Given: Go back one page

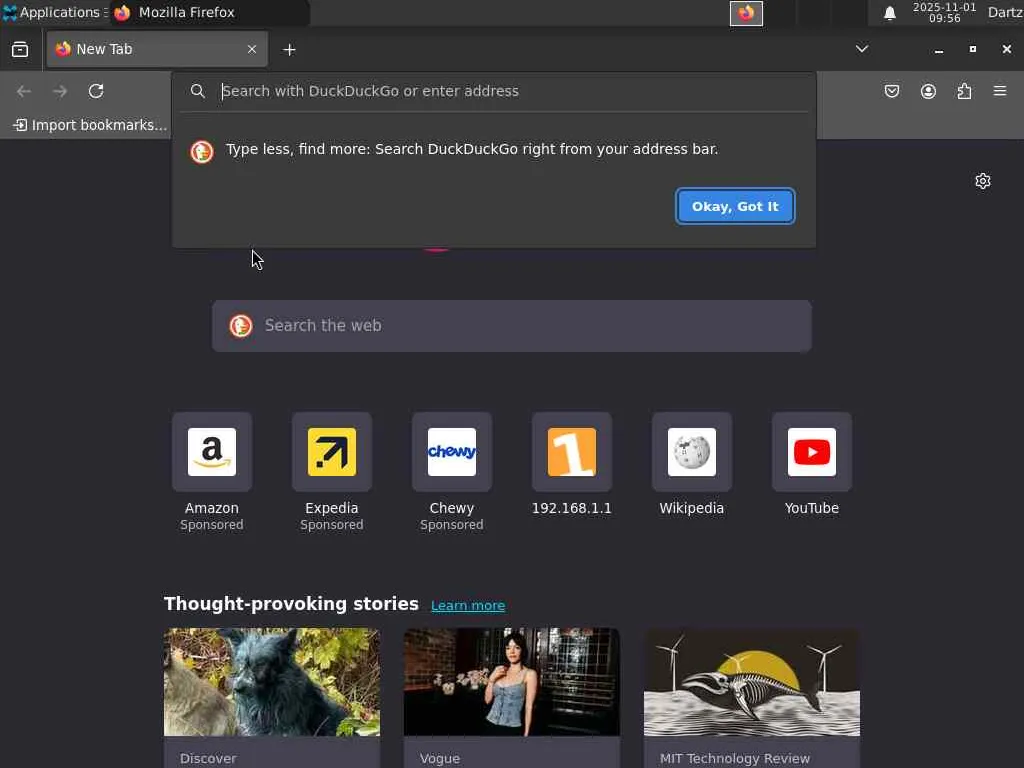Looking at the screenshot, I should [24, 91].
